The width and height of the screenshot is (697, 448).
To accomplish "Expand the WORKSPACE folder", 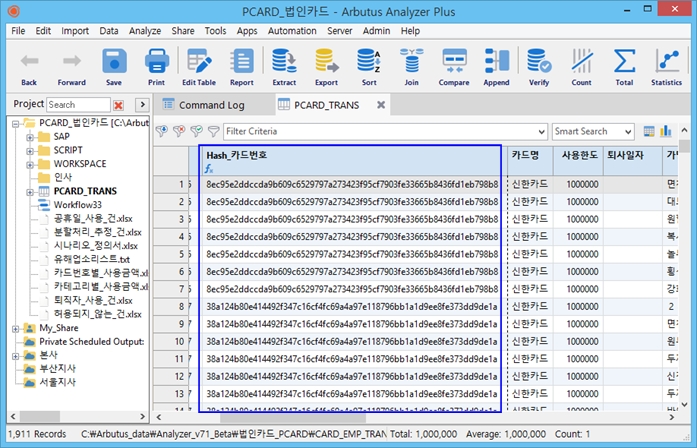I will pyautogui.click(x=30, y=165).
